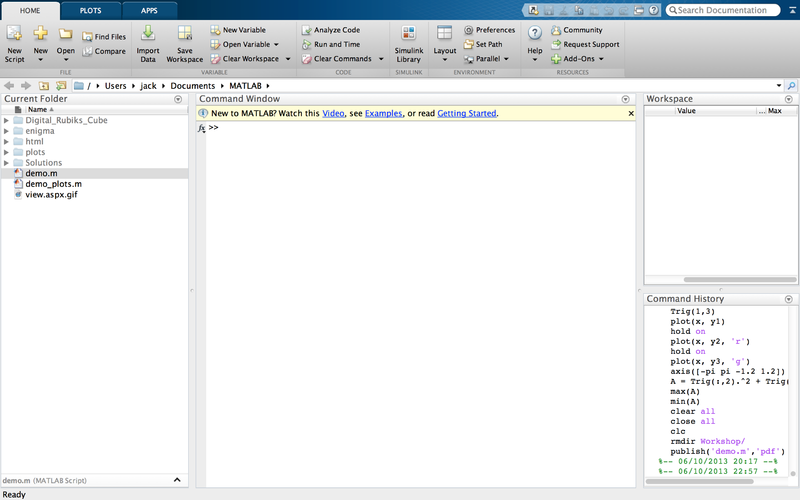Click the Search Documentation field
800x500 pixels.
coord(723,10)
